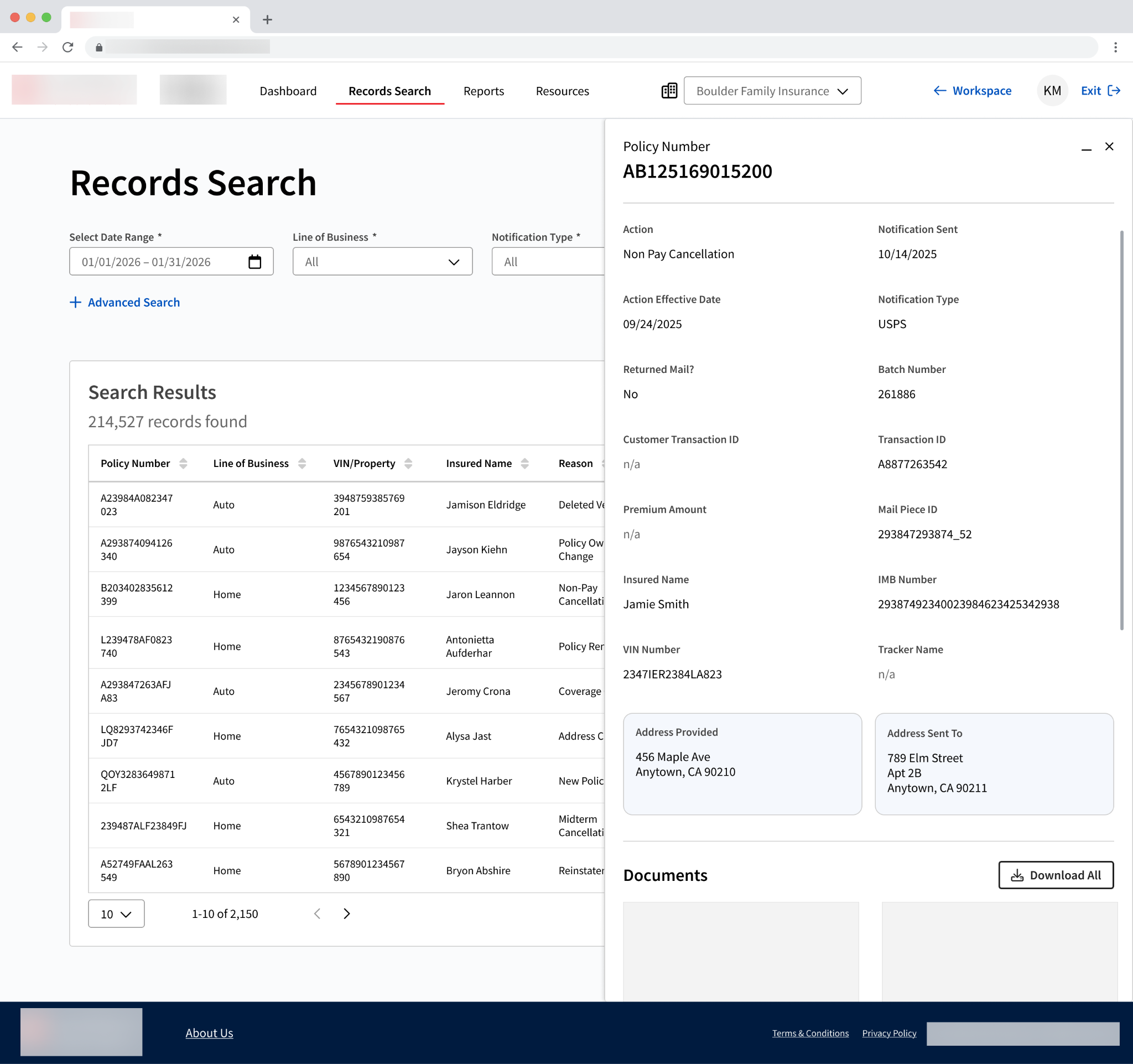Screen dimensions: 1133x1064
Task: Change rows per page dropdown showing 10
Action: pyautogui.click(x=116, y=914)
